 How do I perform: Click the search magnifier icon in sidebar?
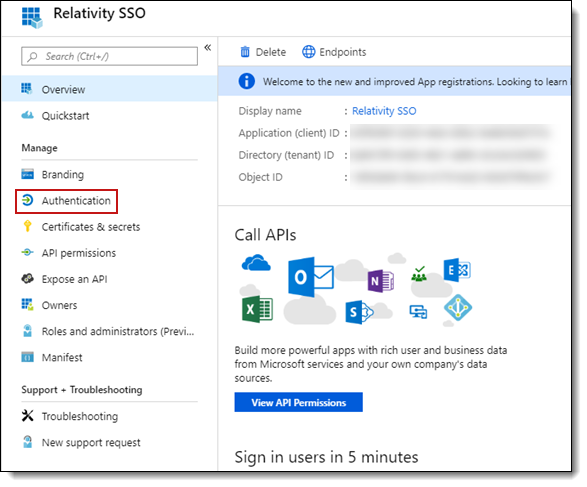coord(33,57)
